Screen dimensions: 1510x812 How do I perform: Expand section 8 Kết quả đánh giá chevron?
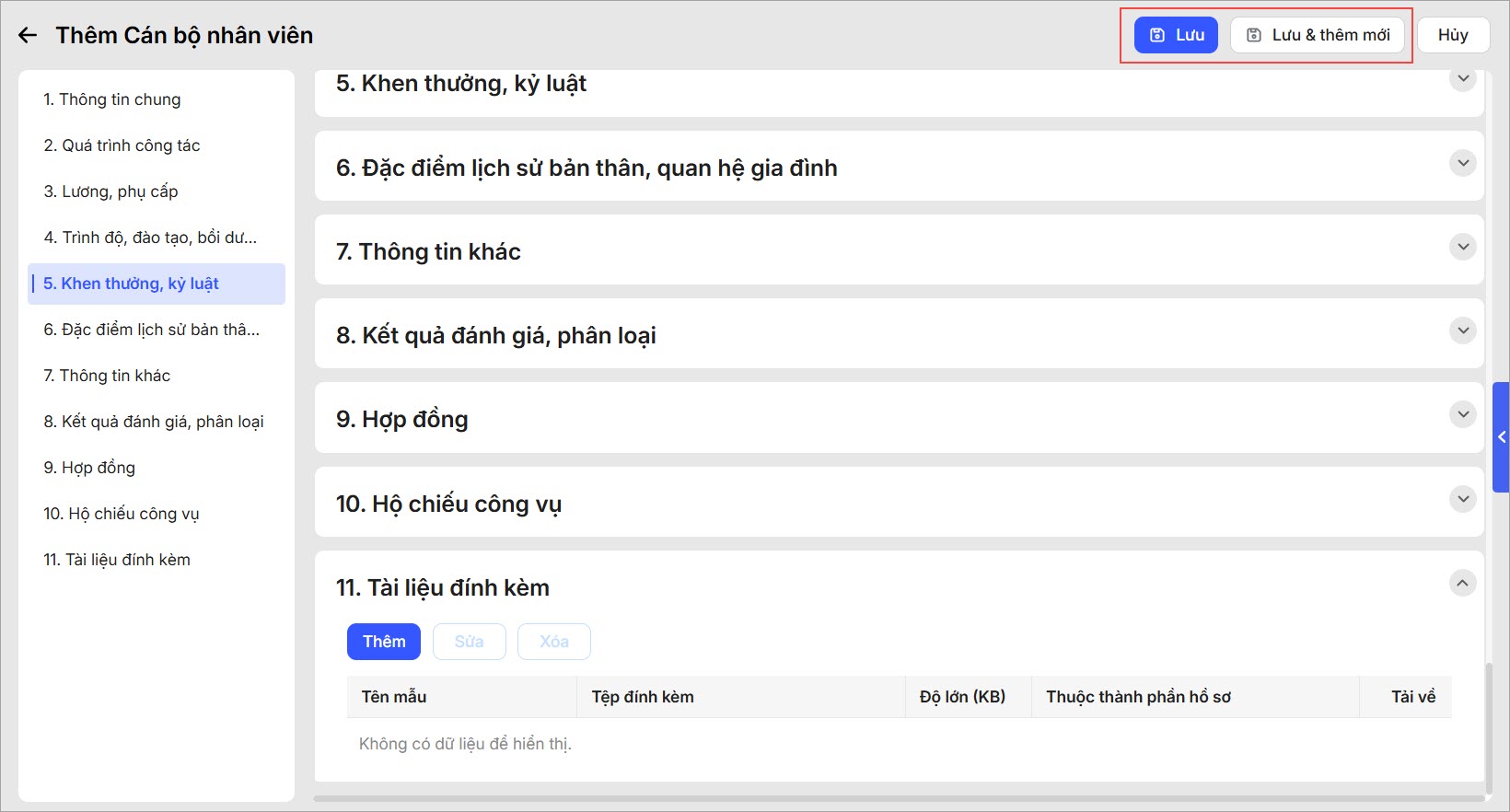coord(1463,331)
